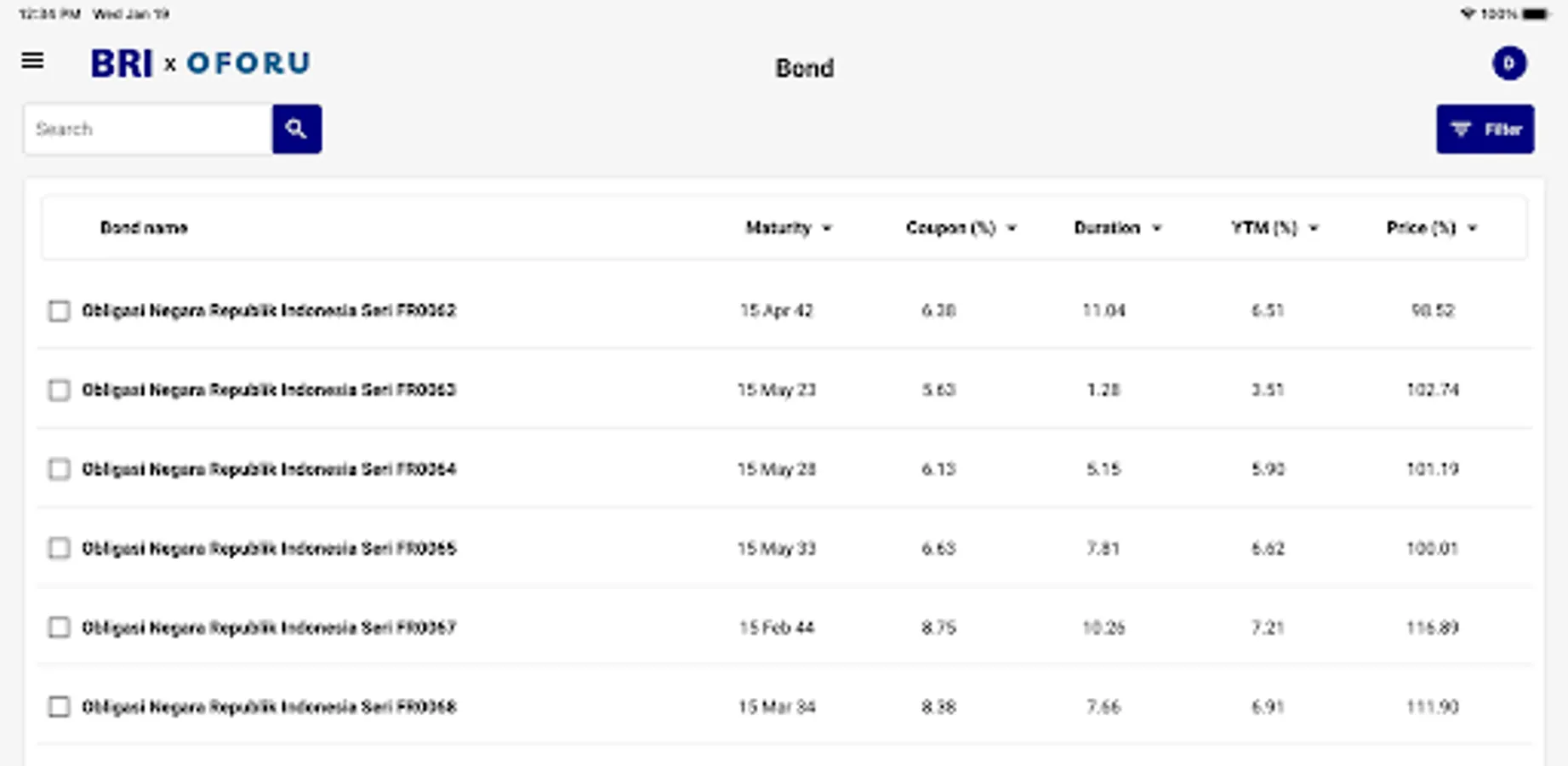The image size is (1568, 766).
Task: Sort by Duration column arrow
Action: [x=1156, y=229]
